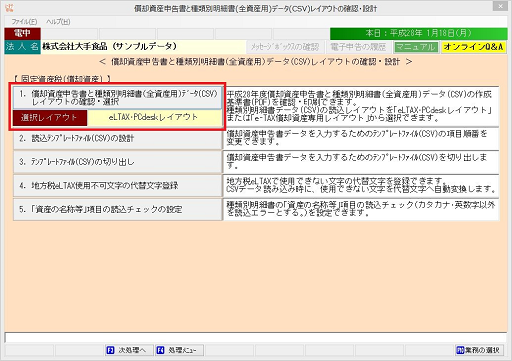This screenshot has width=512, height=361.
Task: Select item 3 テンプレートファイル(CSV)の切り出し
Action: click(118, 162)
